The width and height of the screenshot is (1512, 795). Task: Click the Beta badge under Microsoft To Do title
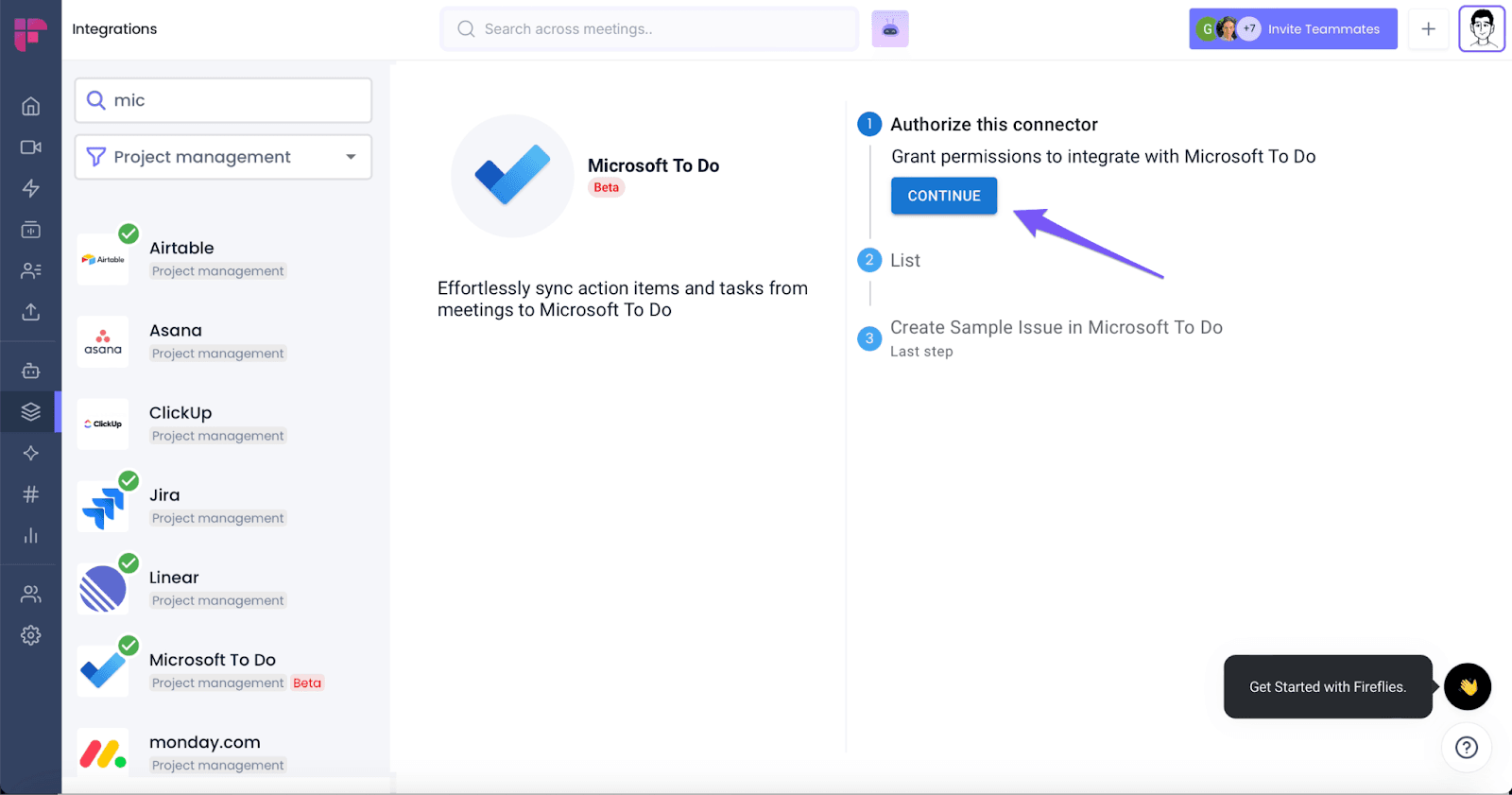607,187
